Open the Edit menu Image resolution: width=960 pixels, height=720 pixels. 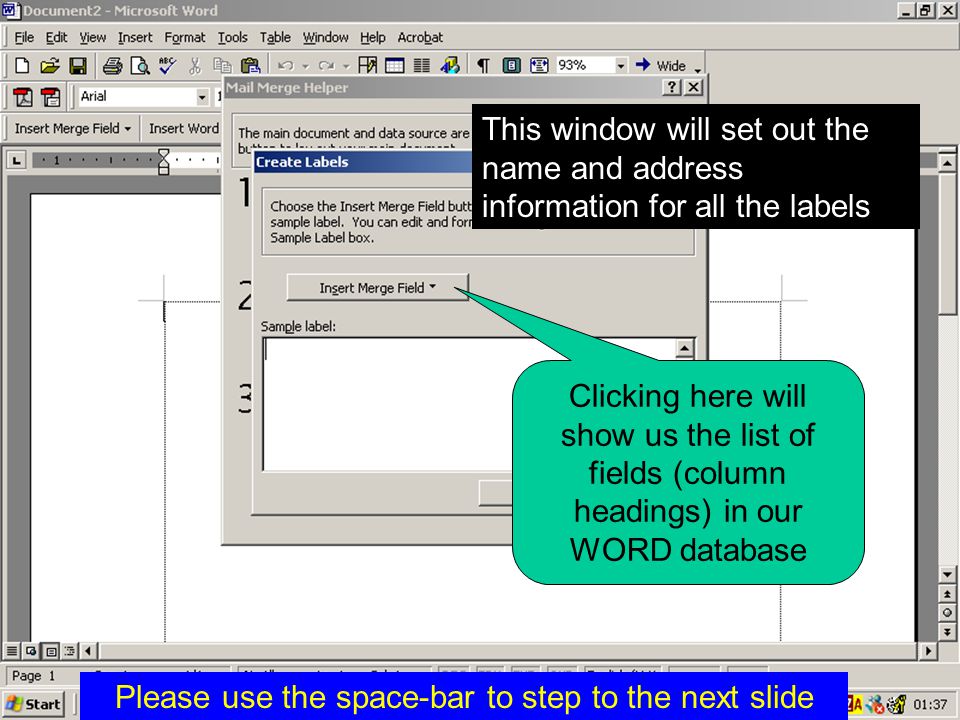coord(56,38)
